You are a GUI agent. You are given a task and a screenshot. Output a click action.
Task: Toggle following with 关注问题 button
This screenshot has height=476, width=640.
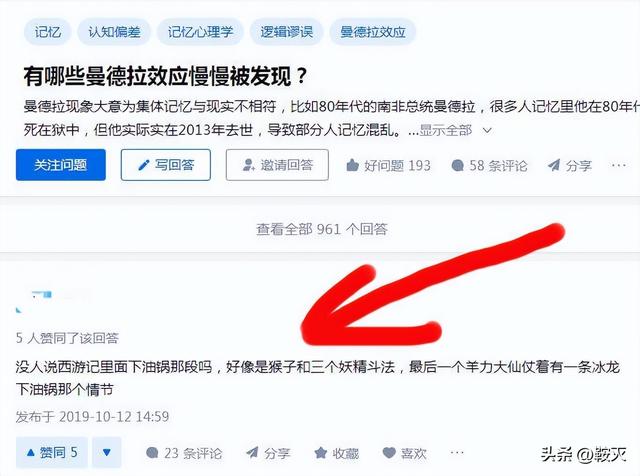(x=61, y=165)
